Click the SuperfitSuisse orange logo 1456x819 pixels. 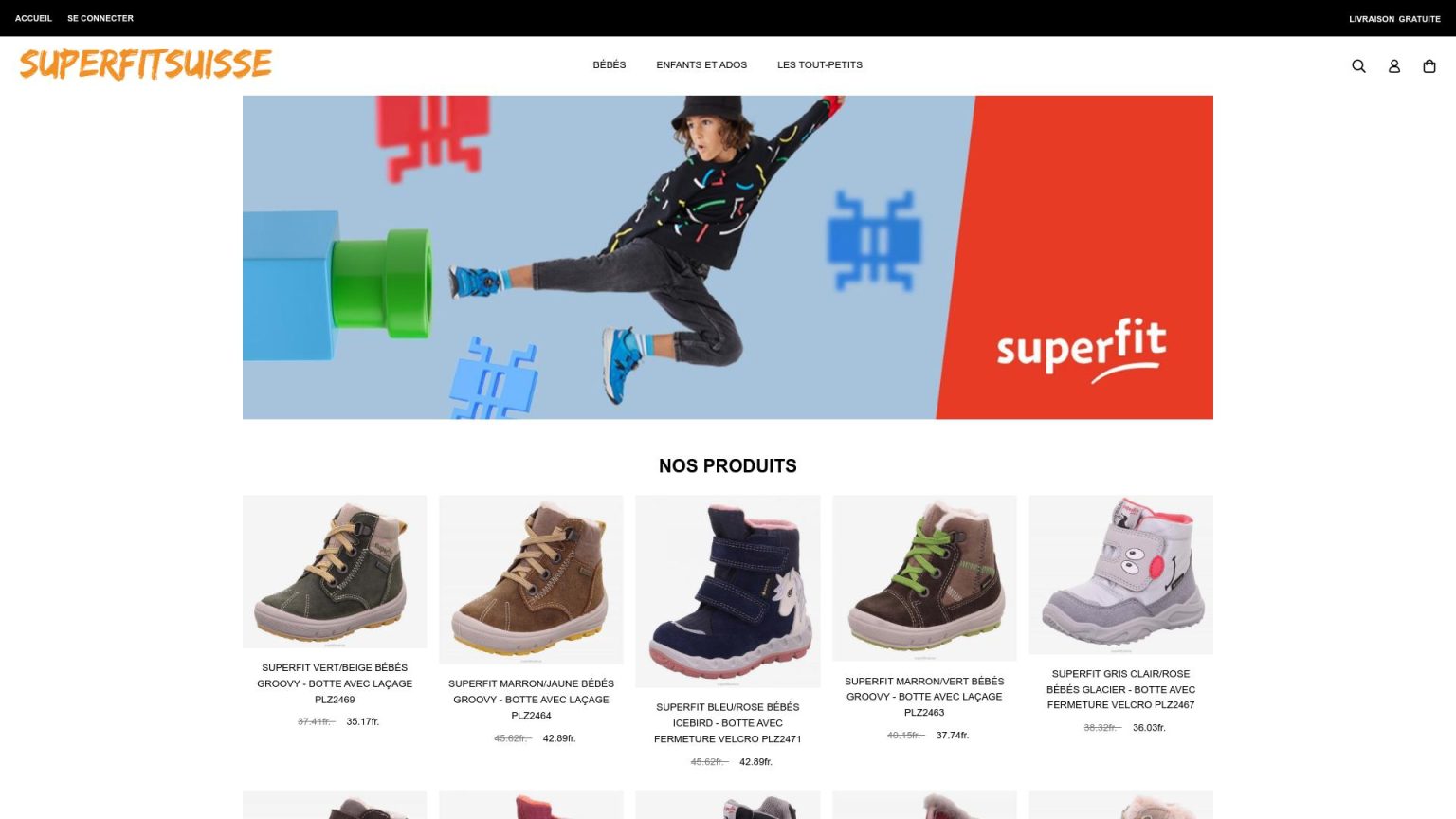tap(146, 64)
